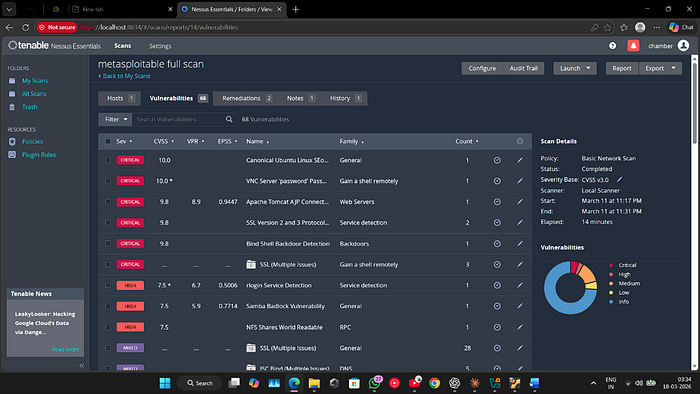
Task: Open the Read More news link
Action: click(65, 349)
